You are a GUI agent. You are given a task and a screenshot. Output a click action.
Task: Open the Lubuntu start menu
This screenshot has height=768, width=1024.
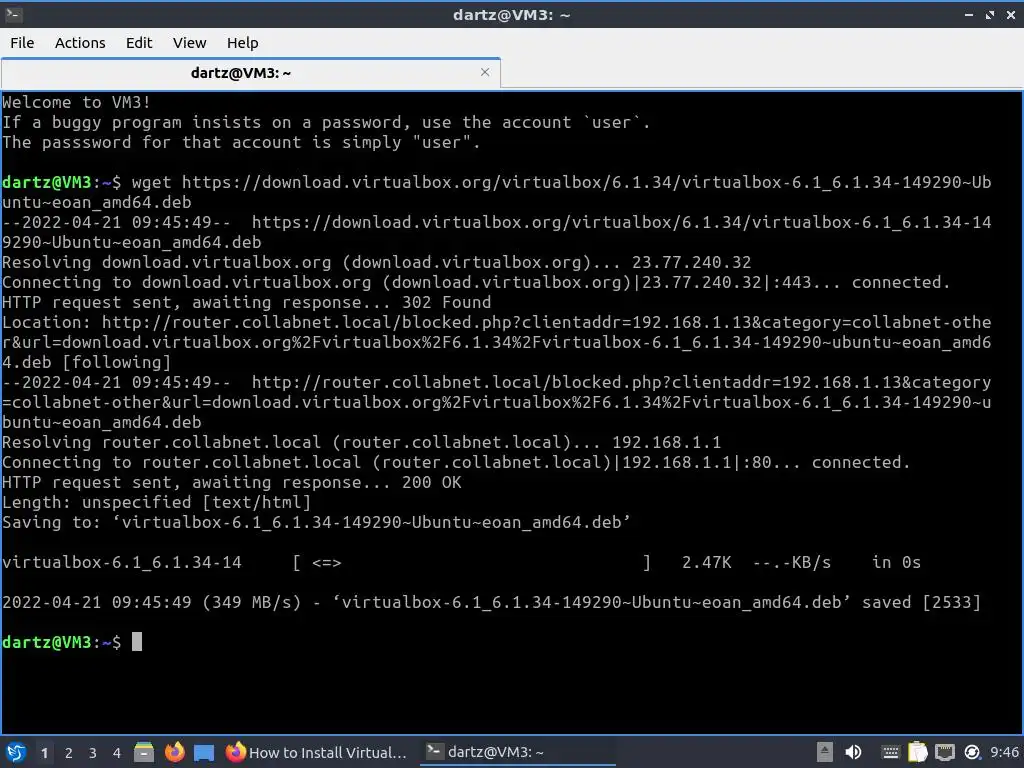tap(16, 752)
